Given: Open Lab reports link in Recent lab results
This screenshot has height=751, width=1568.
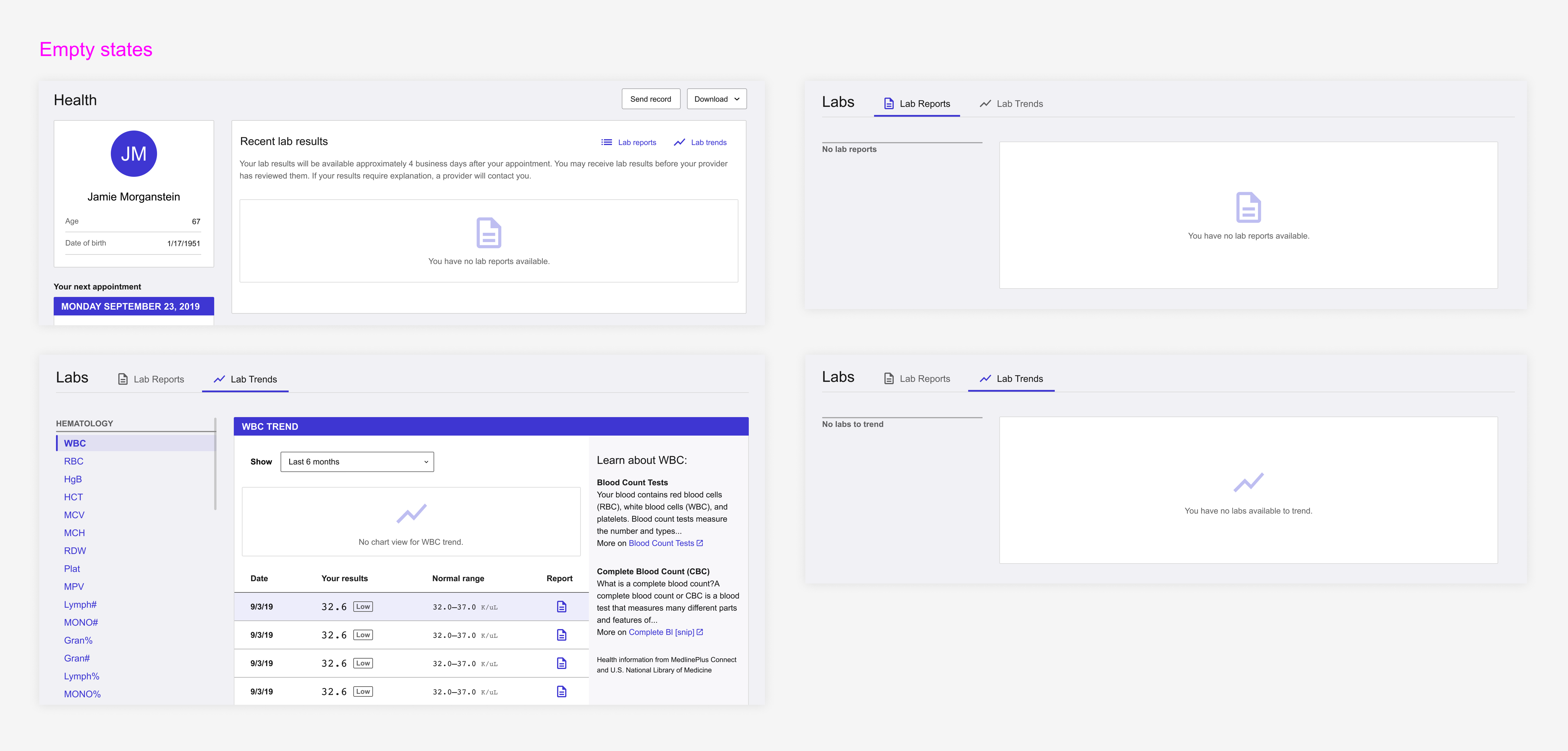Looking at the screenshot, I should (637, 142).
